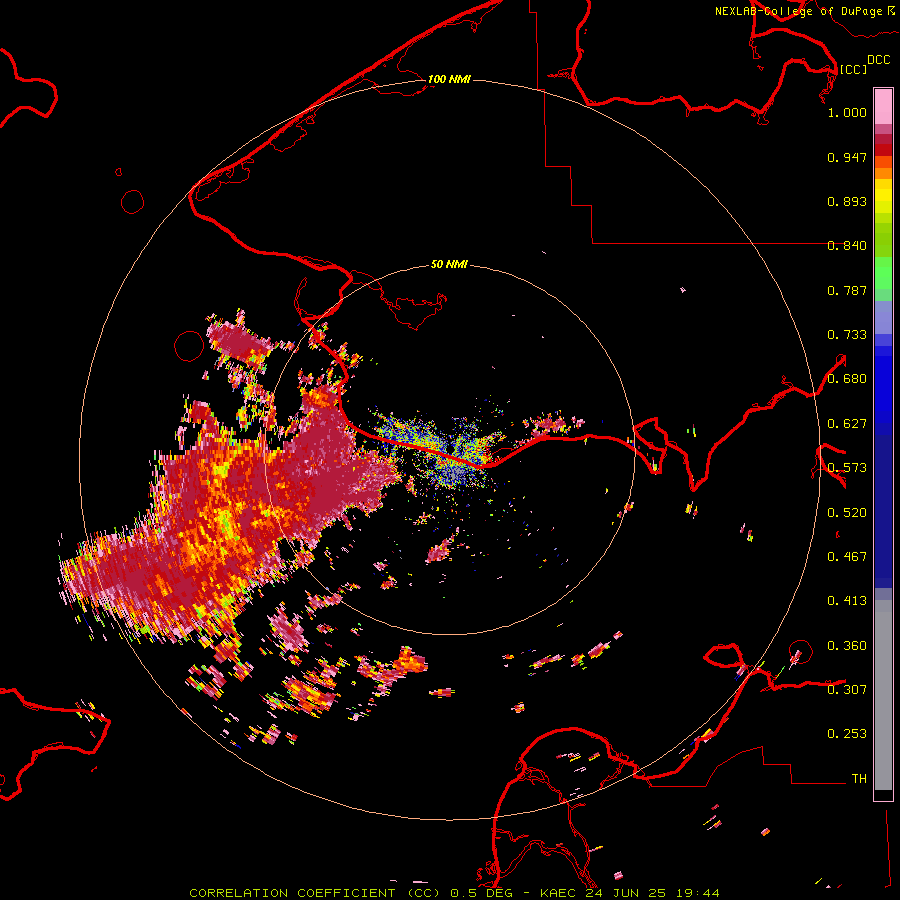The image size is (900, 900).
Task: Click the TH threshold label
Action: 859,779
